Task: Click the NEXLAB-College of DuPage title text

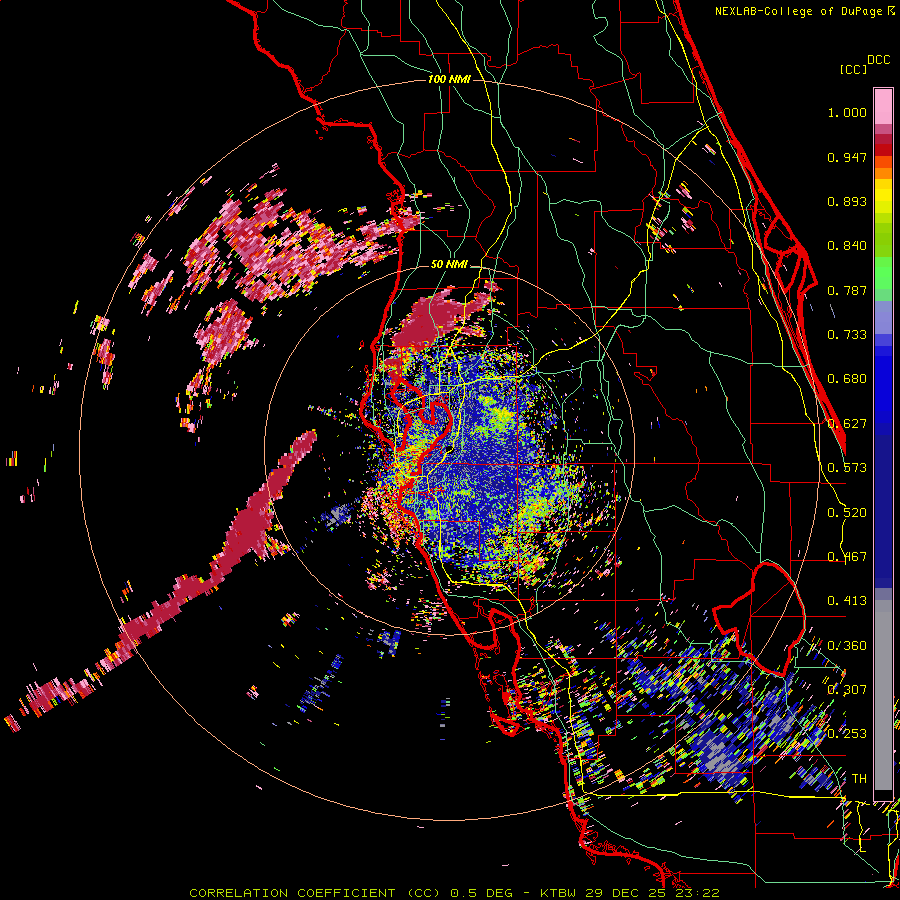Action: [x=798, y=11]
